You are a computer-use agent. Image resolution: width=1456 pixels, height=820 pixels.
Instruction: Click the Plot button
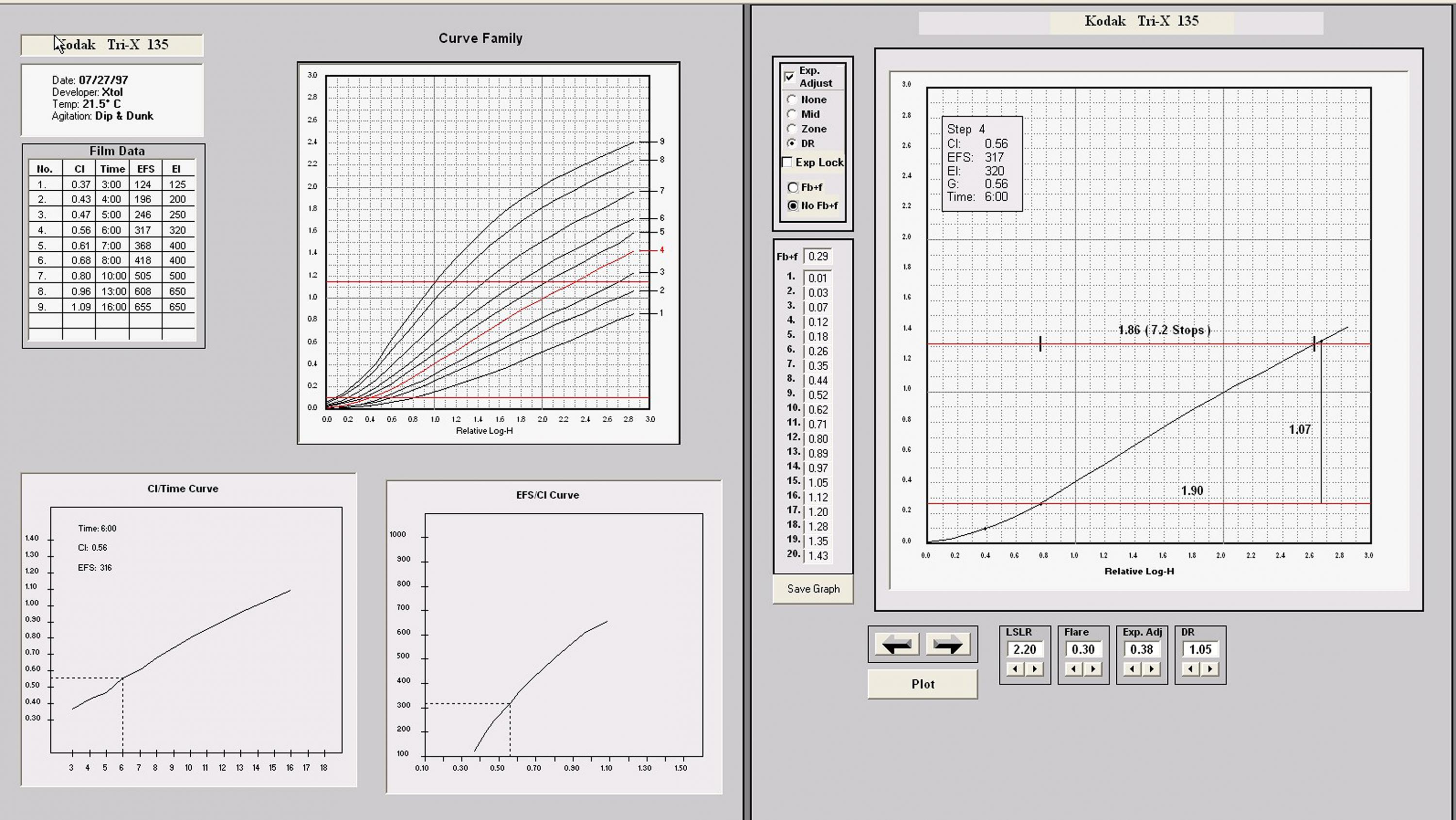tap(923, 684)
